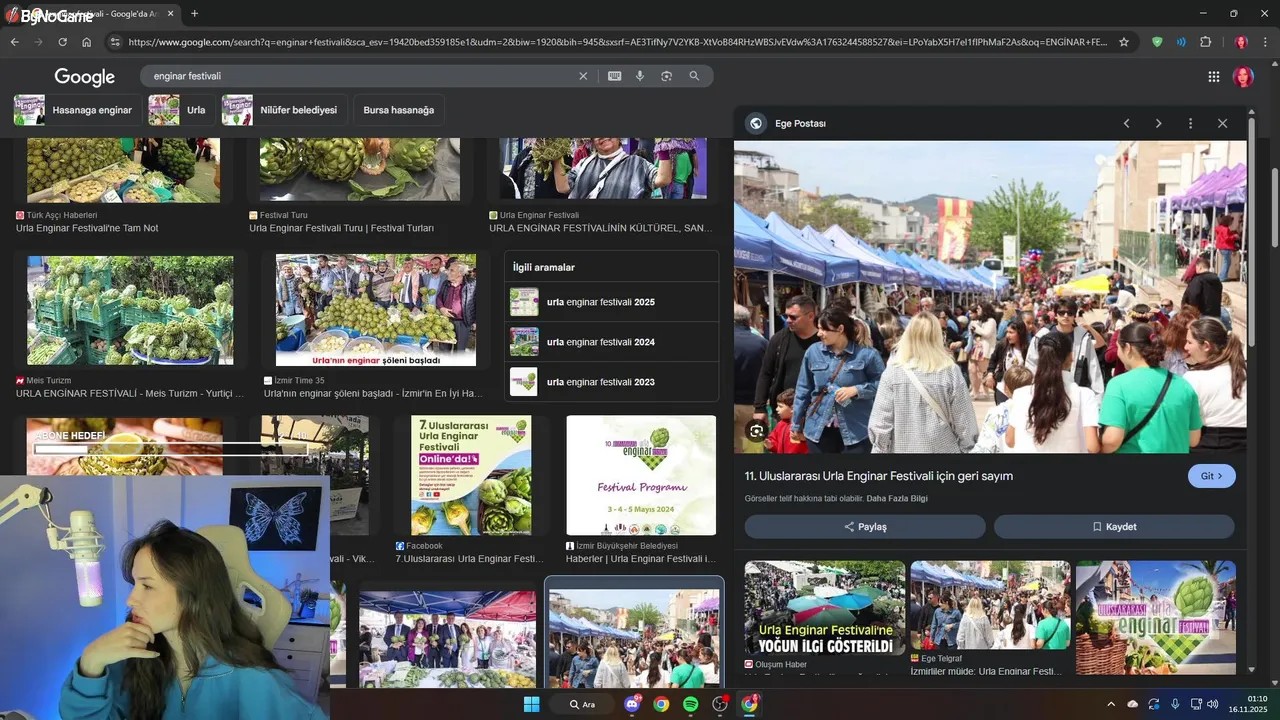Click Chrome profile avatar in toolbar
Screen dimensions: 1280x720
[x=1241, y=42]
